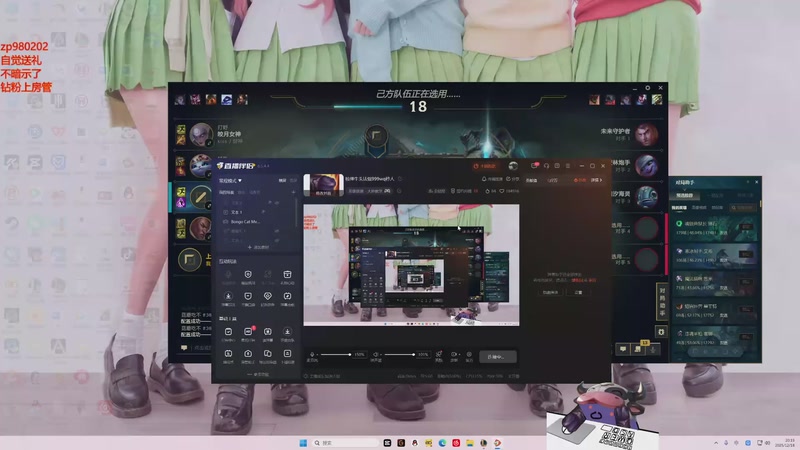This screenshot has height=450, width=800.
Task: Select the Bongo Cat Me... source
Action: (255, 222)
